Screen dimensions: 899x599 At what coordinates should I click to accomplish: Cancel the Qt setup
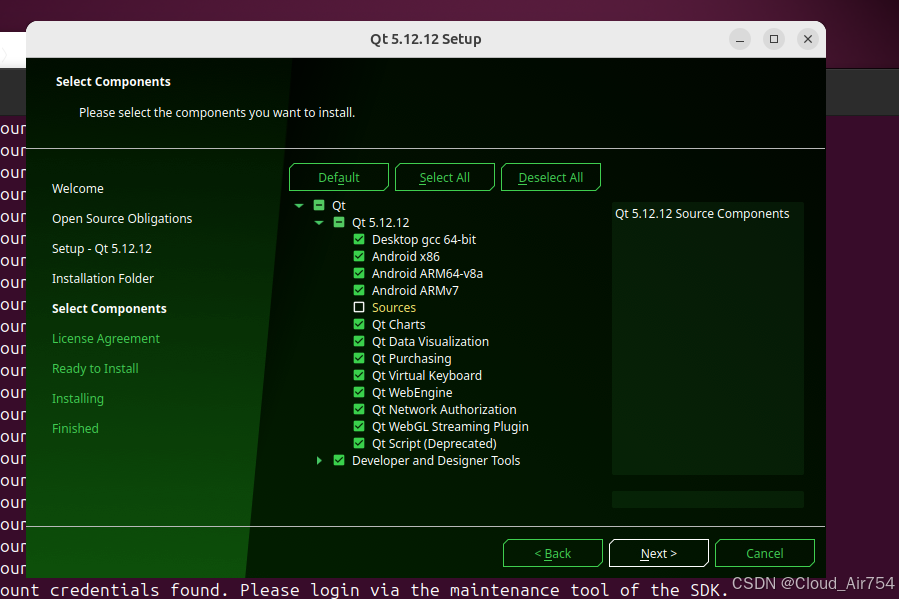coord(765,553)
